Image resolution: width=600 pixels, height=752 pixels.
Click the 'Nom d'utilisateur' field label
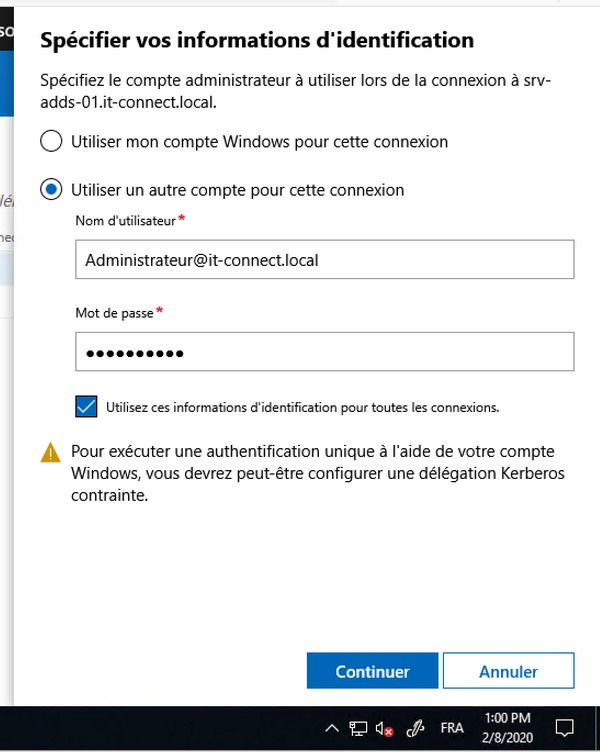click(125, 220)
